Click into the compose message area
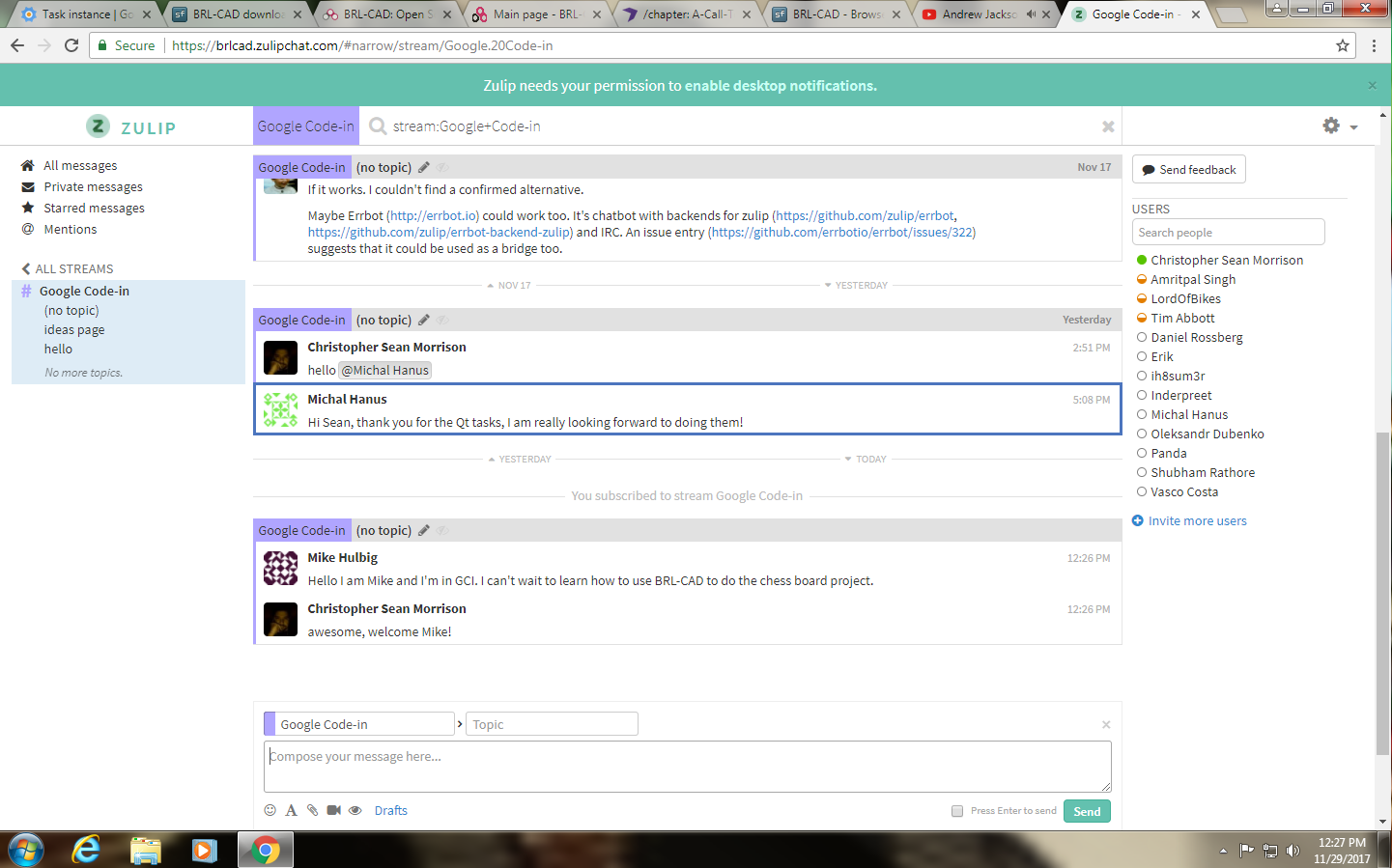The width and height of the screenshot is (1392, 868). click(687, 767)
